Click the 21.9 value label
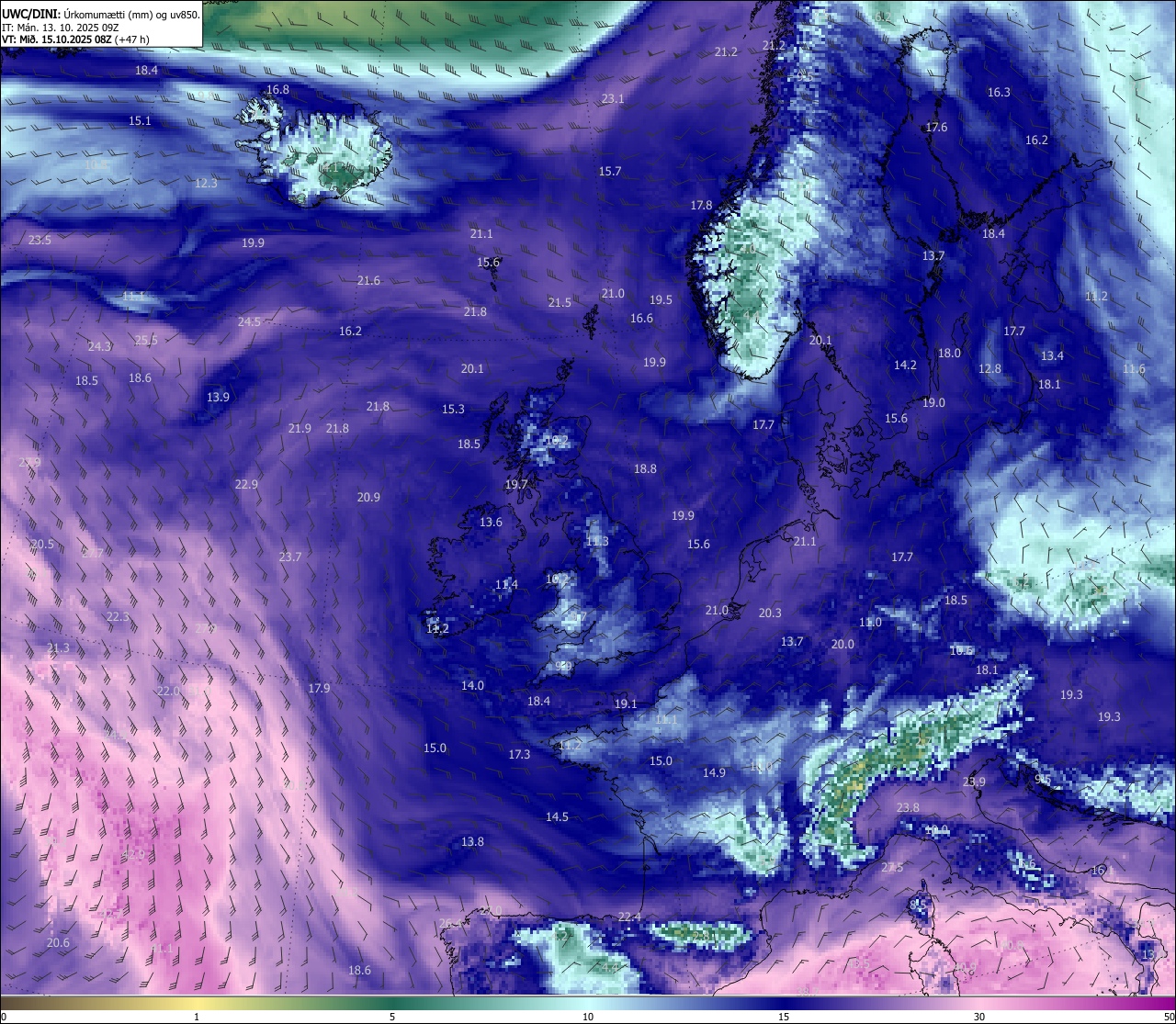Viewport: 1176px width, 1024px height. (300, 429)
